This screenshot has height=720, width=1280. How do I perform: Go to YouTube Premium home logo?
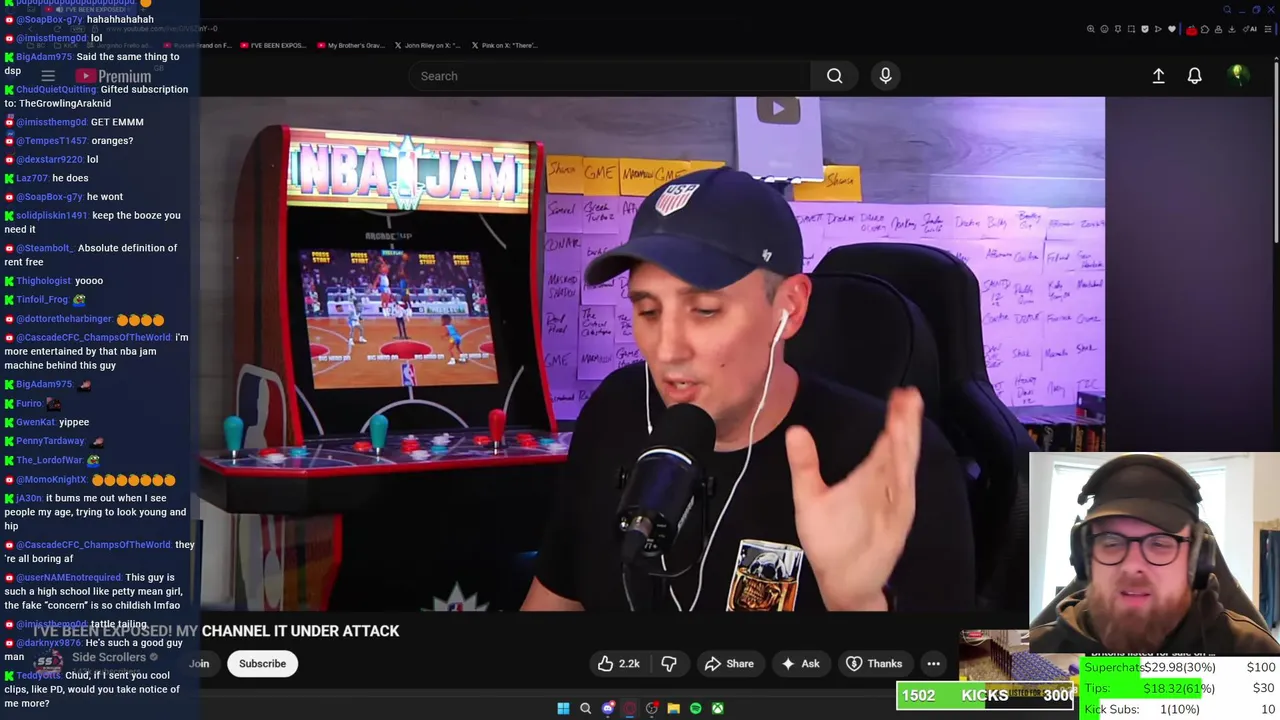(113, 76)
